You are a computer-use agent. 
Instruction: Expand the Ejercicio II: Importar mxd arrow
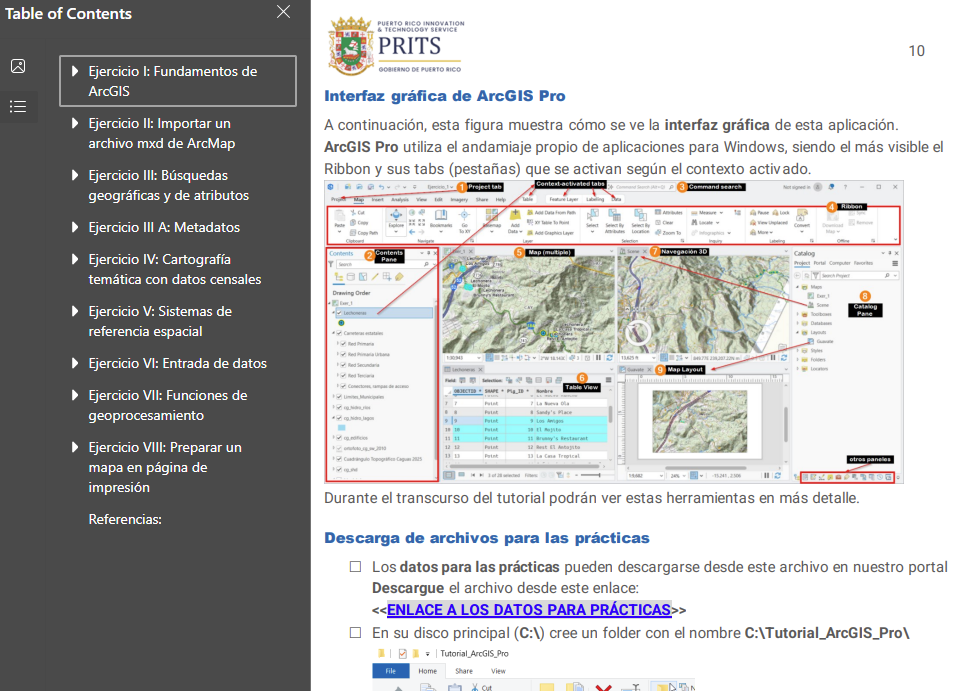74,123
